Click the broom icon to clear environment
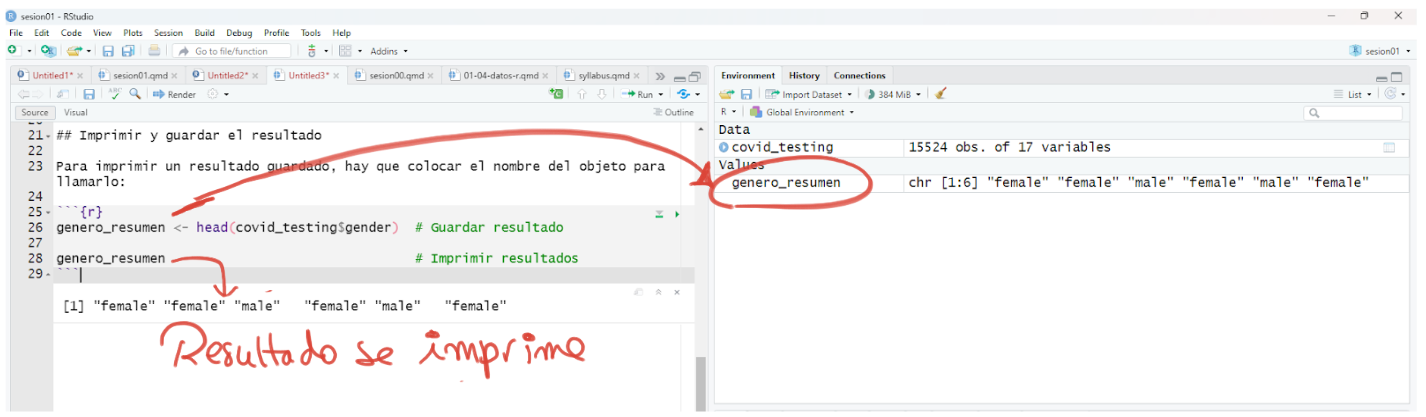 (940, 94)
